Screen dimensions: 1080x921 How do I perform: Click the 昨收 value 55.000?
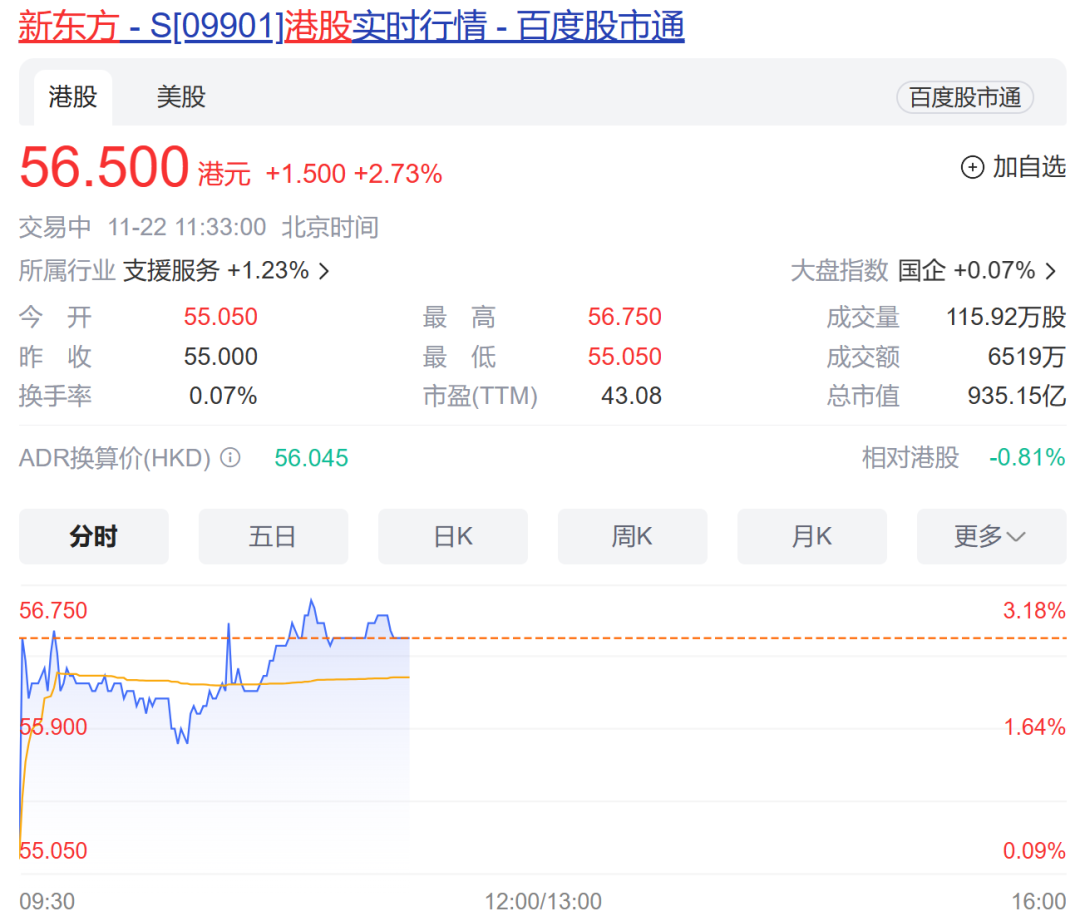[x=220, y=357]
